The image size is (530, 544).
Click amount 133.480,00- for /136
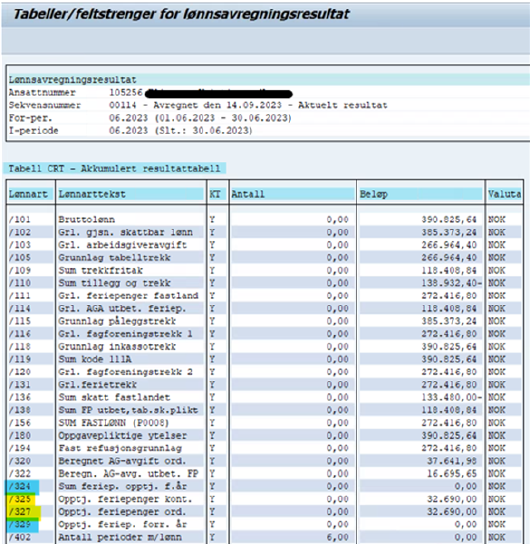click(x=452, y=398)
